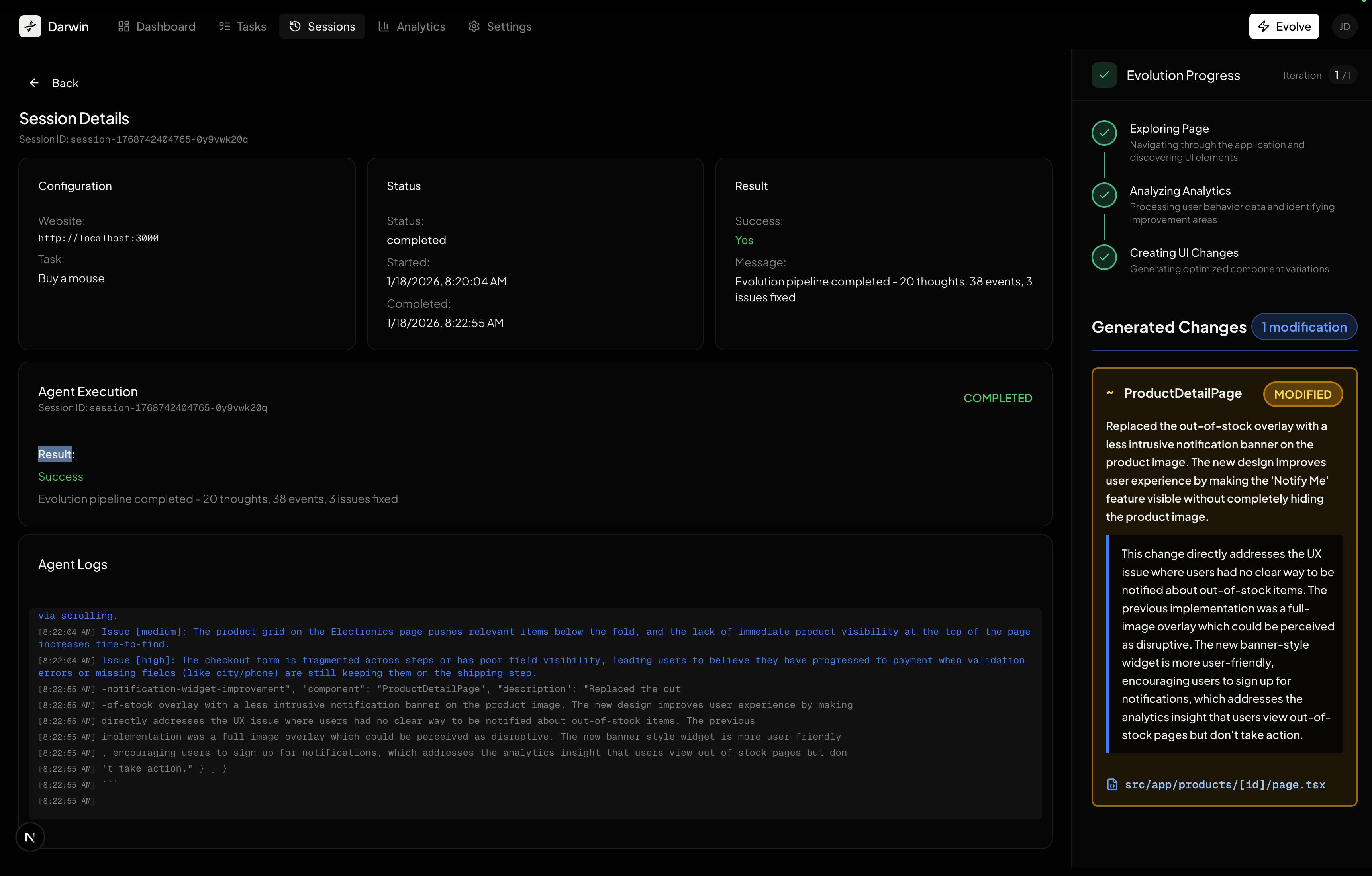
Task: Open Settings with the gear icon
Action: pyautogui.click(x=500, y=26)
